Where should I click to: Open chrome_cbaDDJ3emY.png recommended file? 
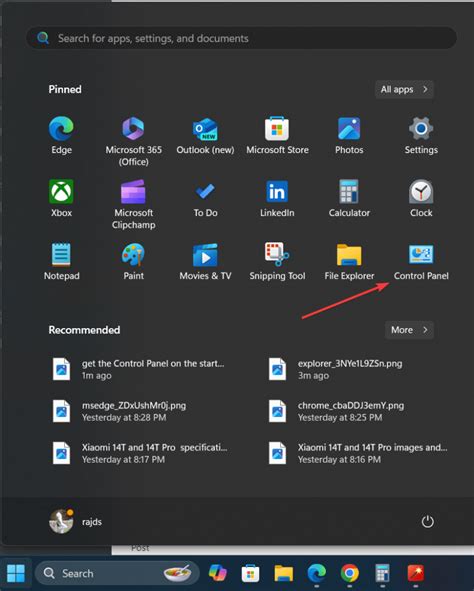coord(336,411)
